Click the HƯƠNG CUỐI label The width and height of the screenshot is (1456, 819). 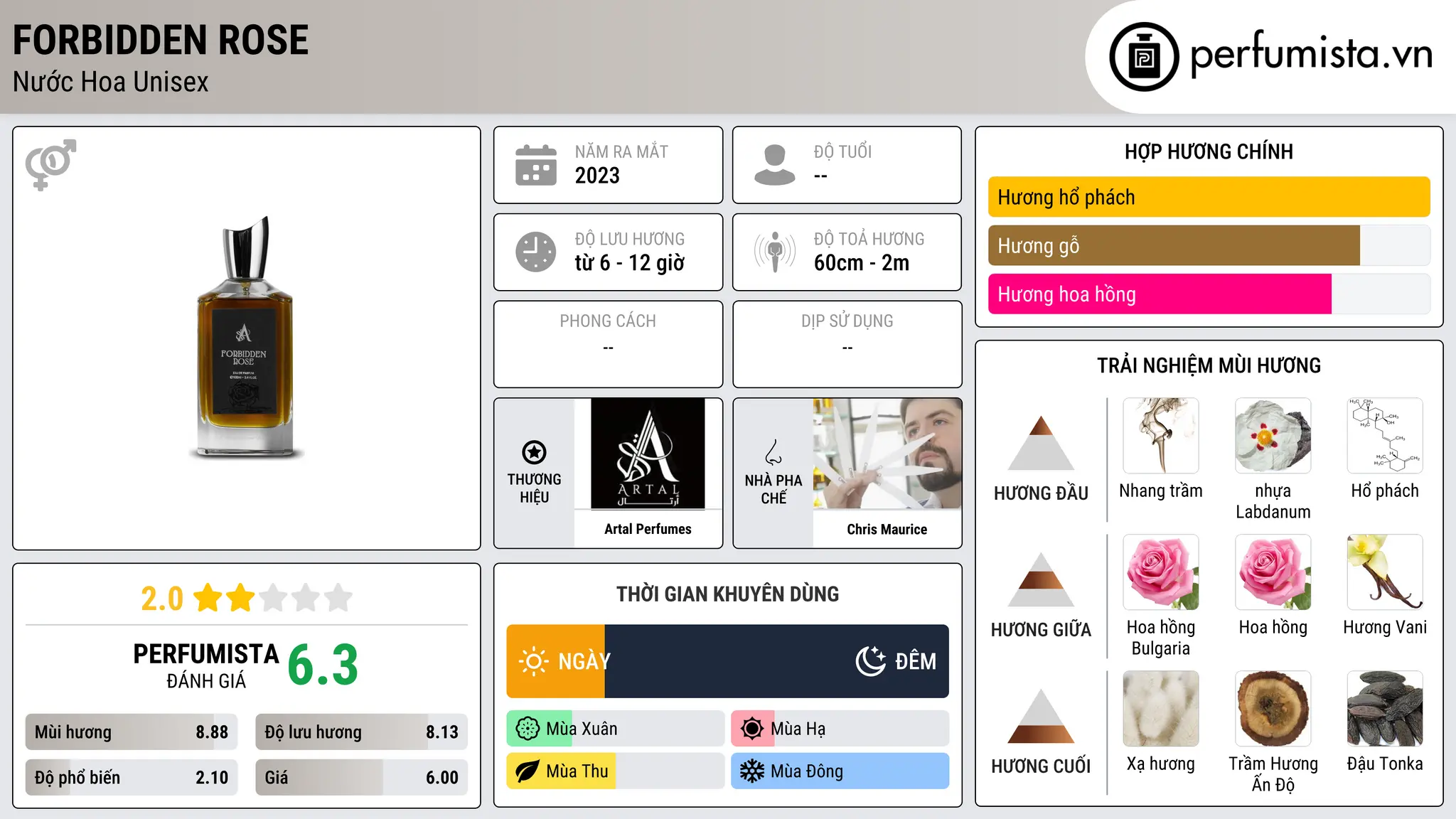pos(1042,766)
